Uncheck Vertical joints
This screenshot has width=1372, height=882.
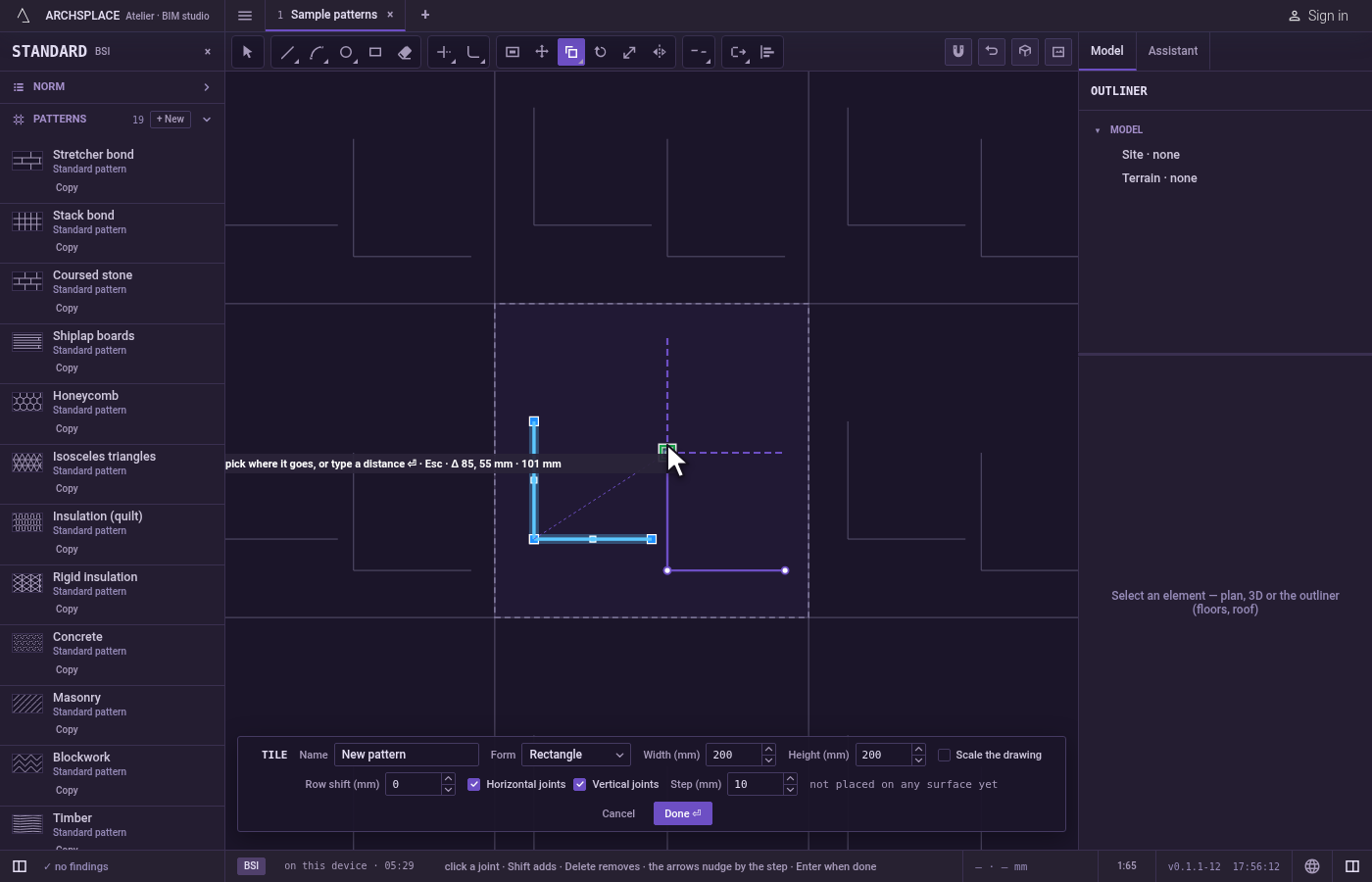pyautogui.click(x=580, y=784)
